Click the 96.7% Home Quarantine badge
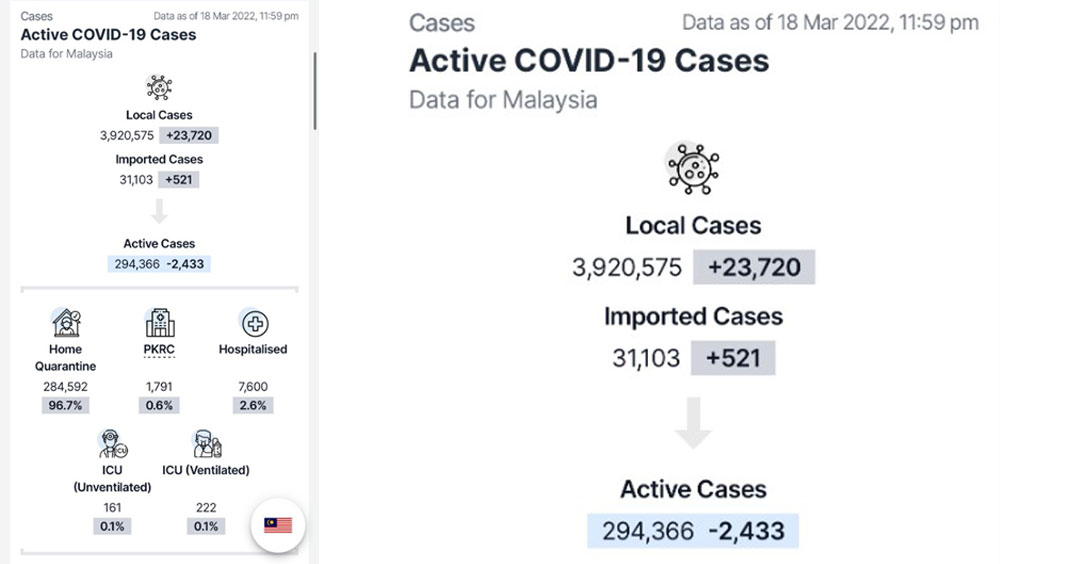The width and height of the screenshot is (1080, 564). coord(65,406)
